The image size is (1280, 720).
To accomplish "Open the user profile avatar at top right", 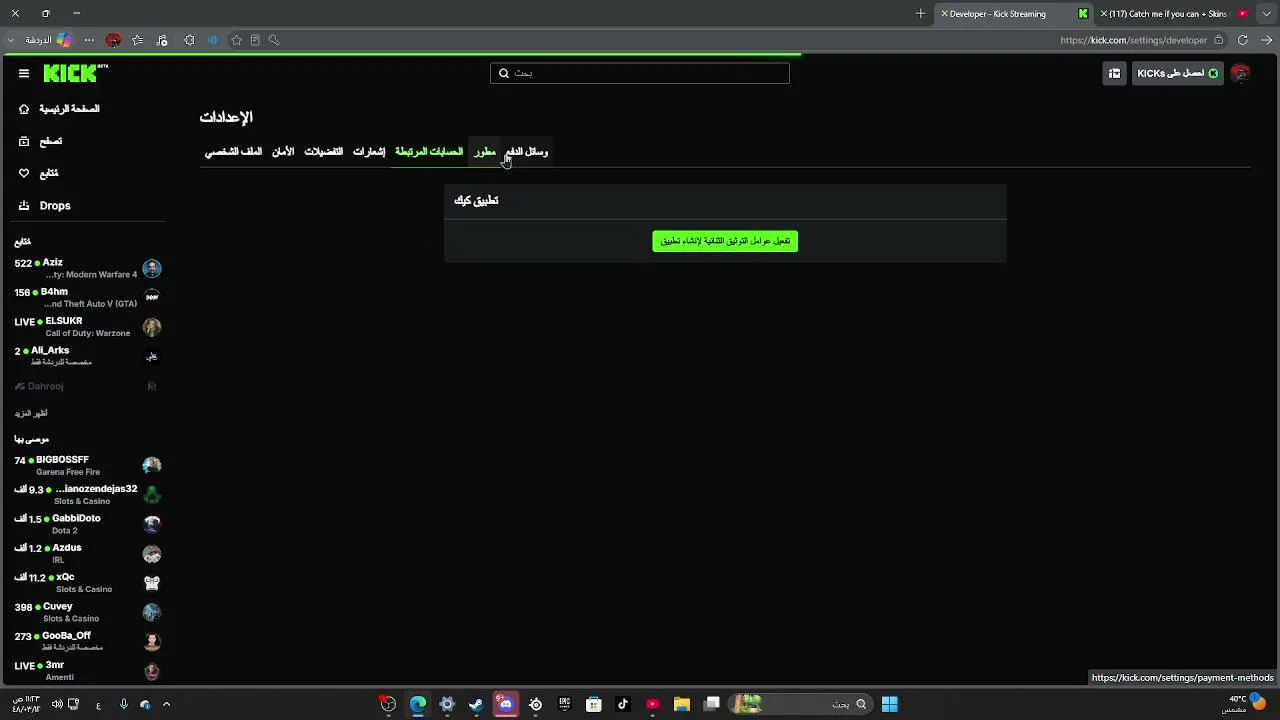I will (1240, 73).
